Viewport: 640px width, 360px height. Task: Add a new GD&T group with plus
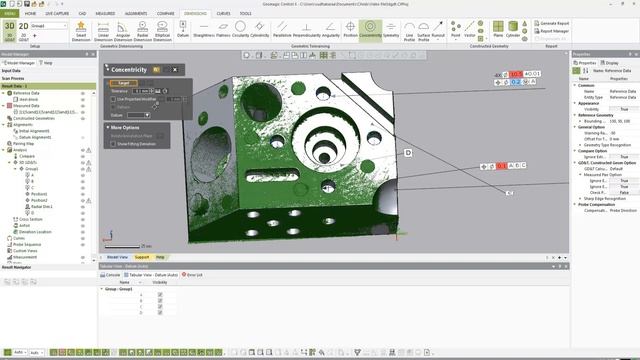click(35, 36)
